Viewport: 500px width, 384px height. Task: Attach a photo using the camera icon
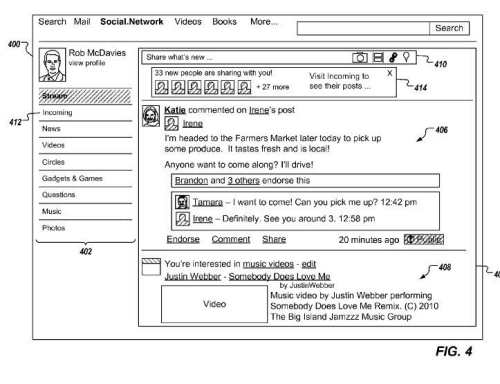click(360, 58)
